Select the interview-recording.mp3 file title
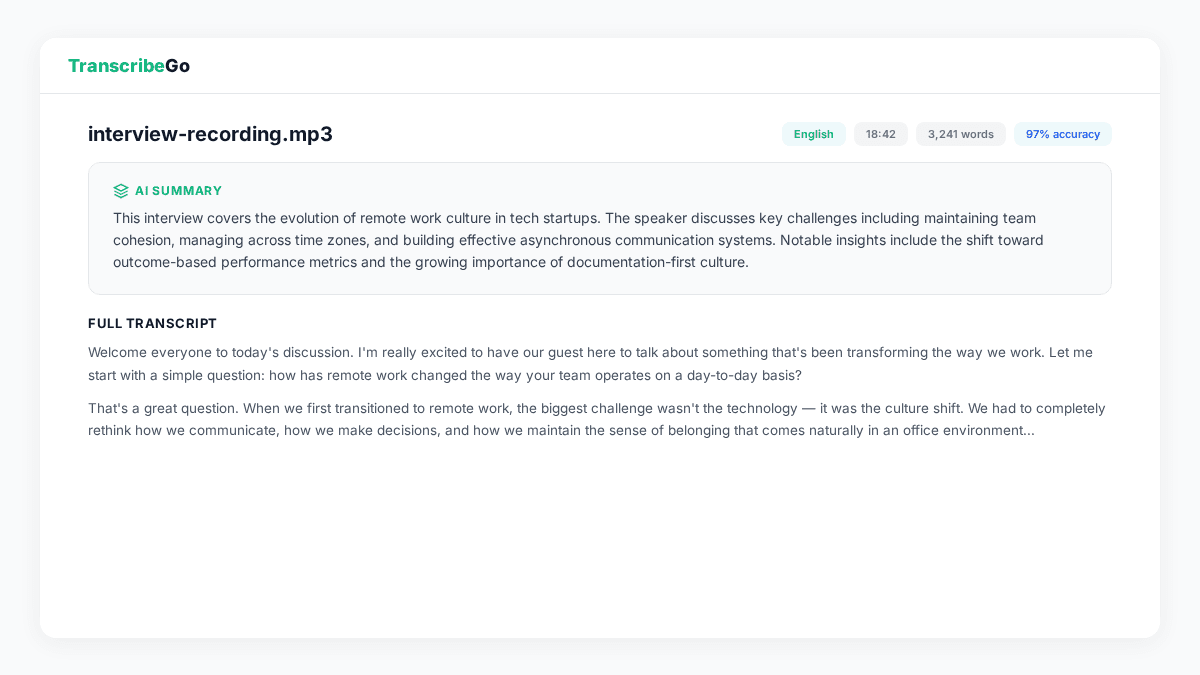 point(210,134)
